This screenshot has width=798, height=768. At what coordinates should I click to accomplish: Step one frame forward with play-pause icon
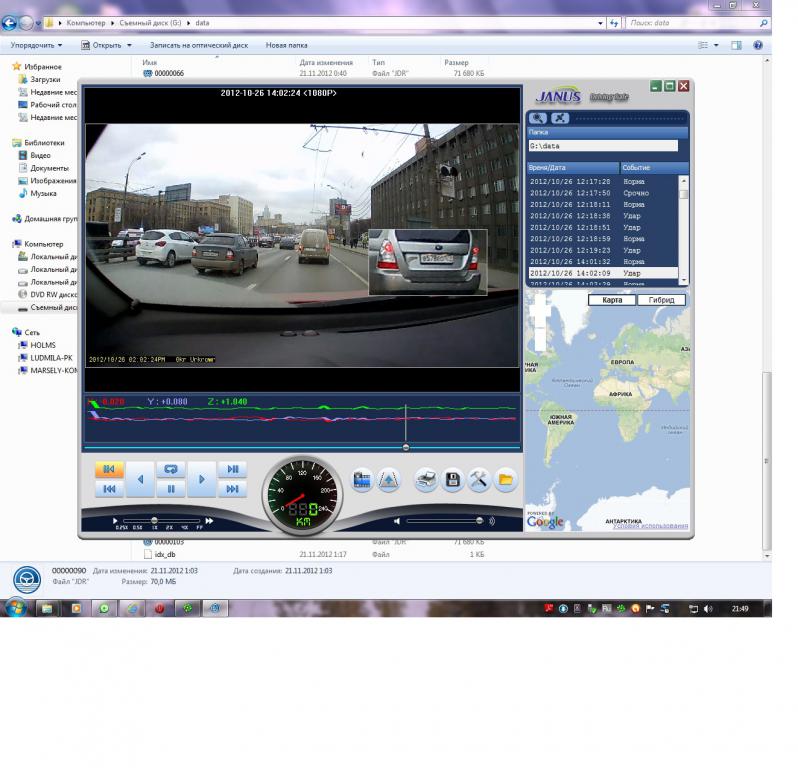tap(233, 469)
